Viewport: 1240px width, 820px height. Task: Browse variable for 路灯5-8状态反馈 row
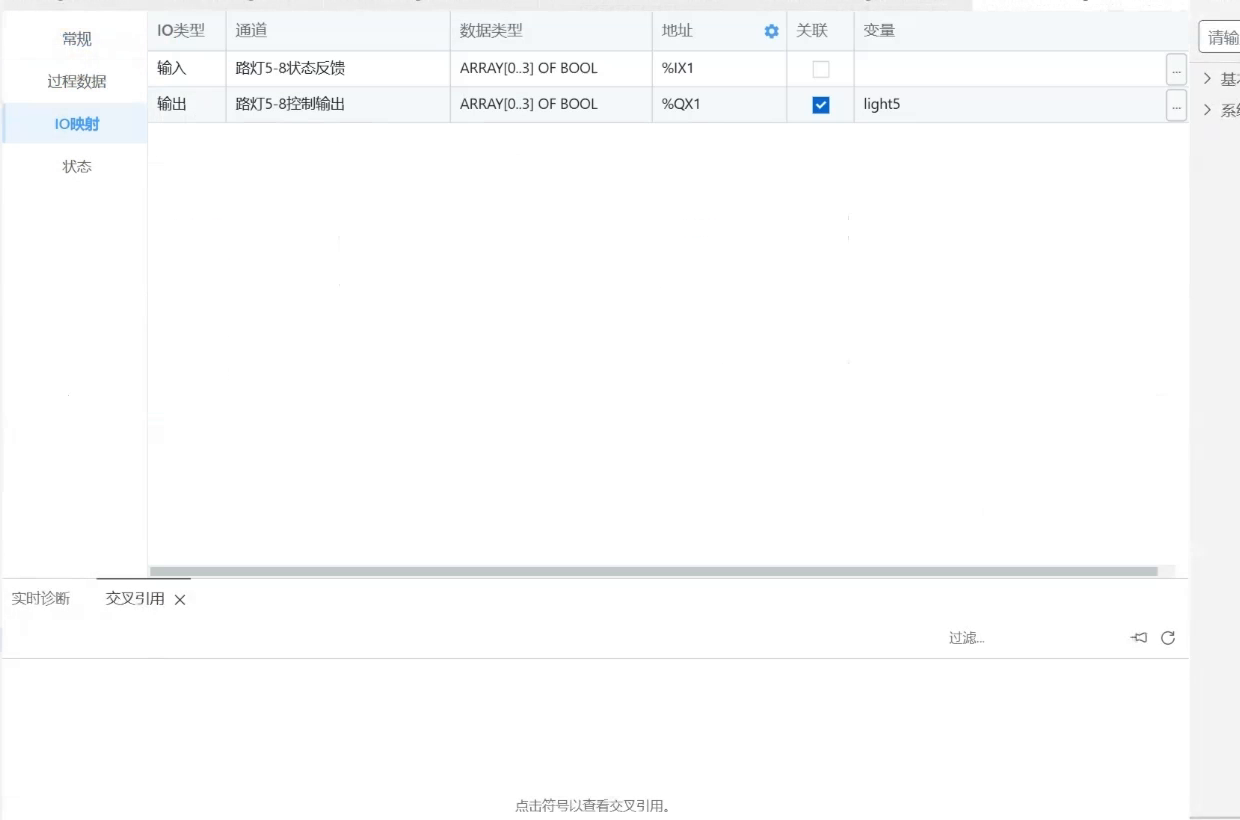1176,69
